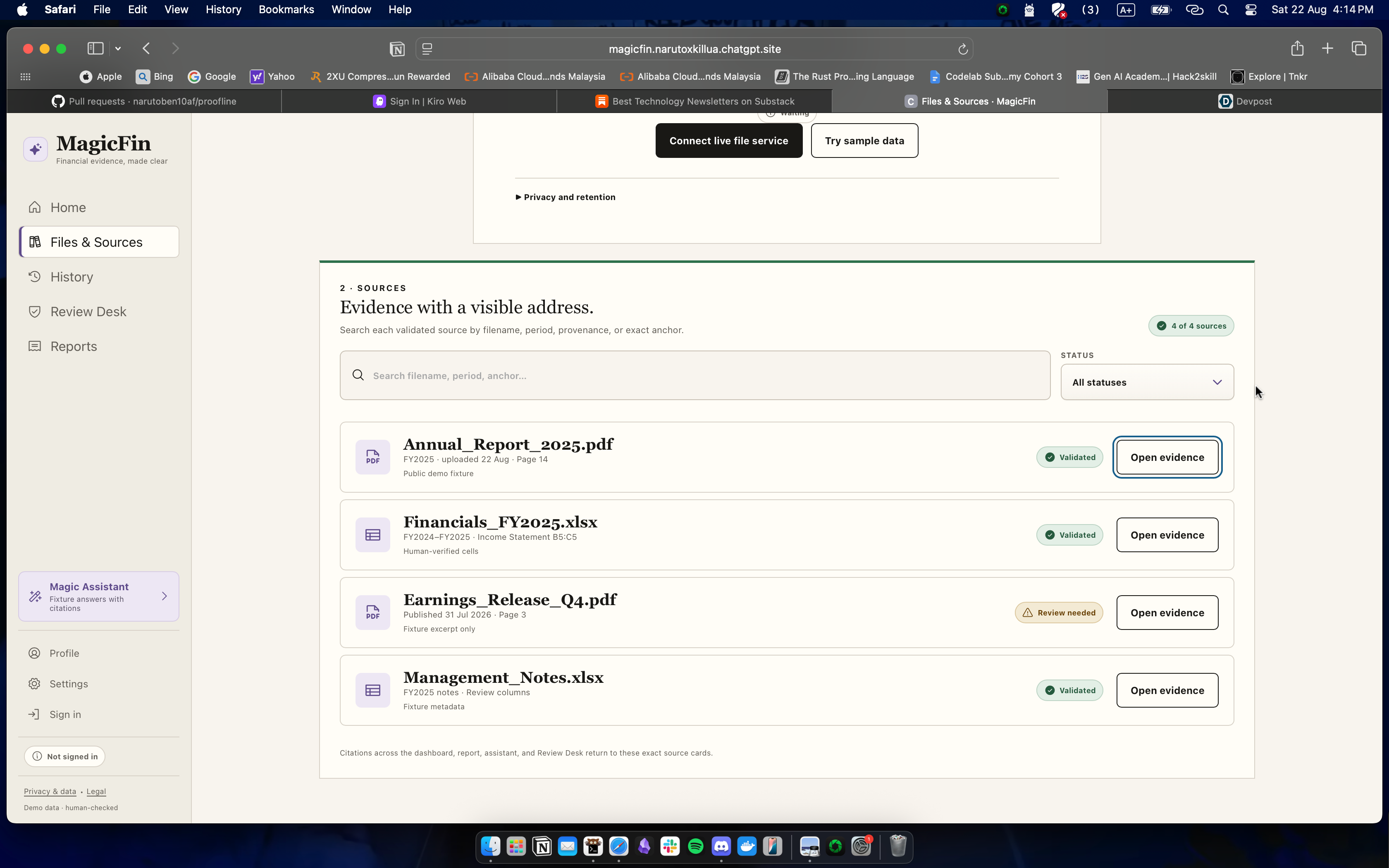Open evidence for Earnings_Release_Q4.pdf
The width and height of the screenshot is (1389, 868).
pyautogui.click(x=1167, y=613)
